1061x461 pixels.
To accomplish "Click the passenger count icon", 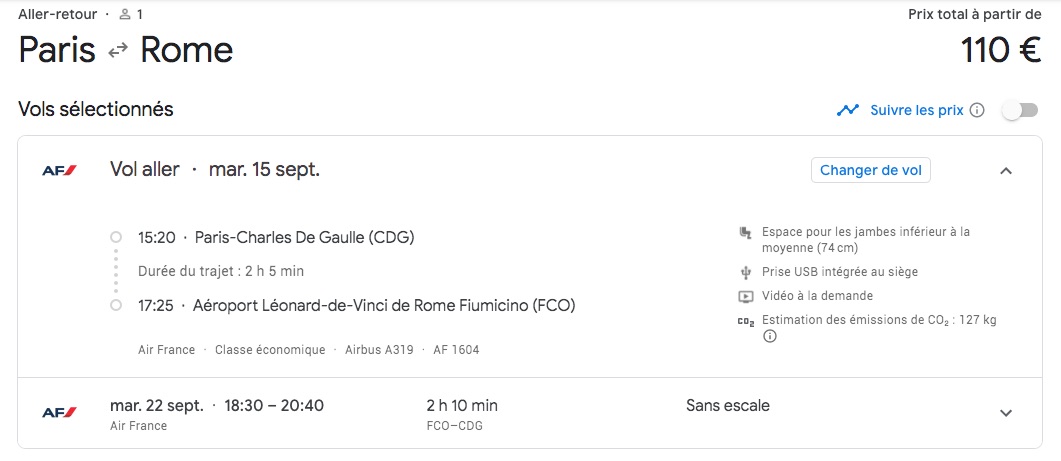I will coord(125,14).
